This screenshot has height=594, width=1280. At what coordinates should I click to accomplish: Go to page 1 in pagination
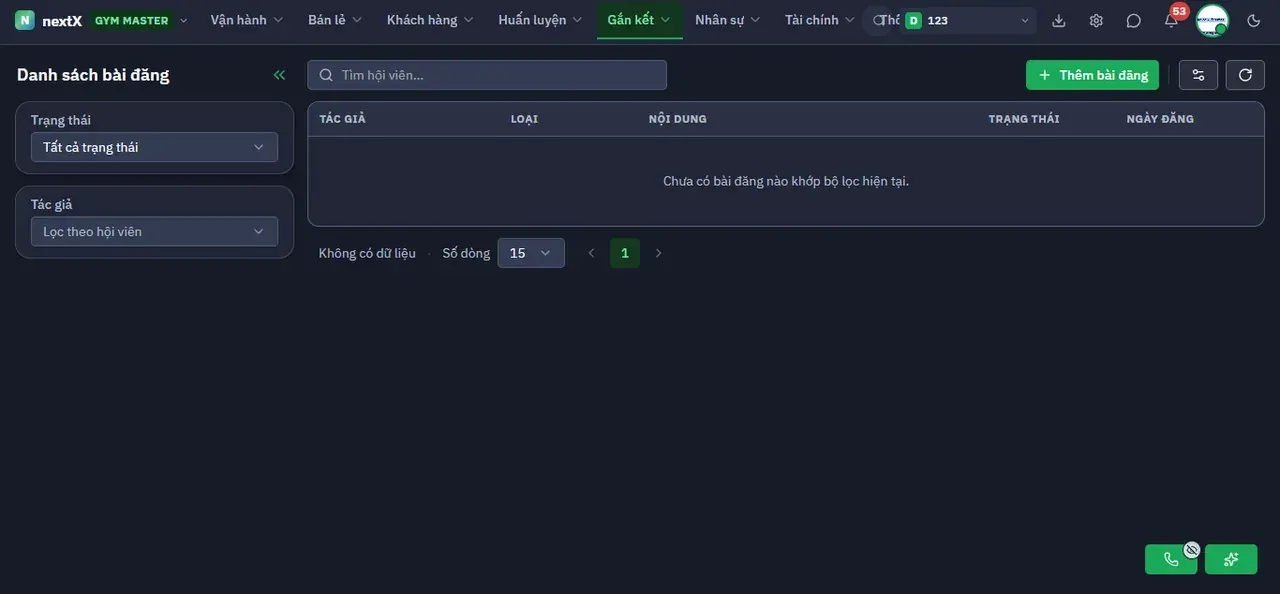[x=625, y=253]
